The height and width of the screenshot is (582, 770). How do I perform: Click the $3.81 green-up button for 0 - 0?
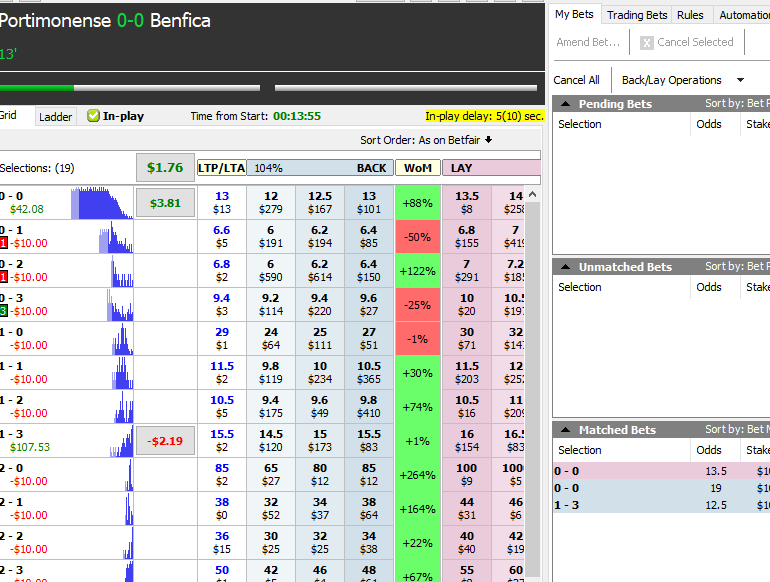click(x=165, y=203)
